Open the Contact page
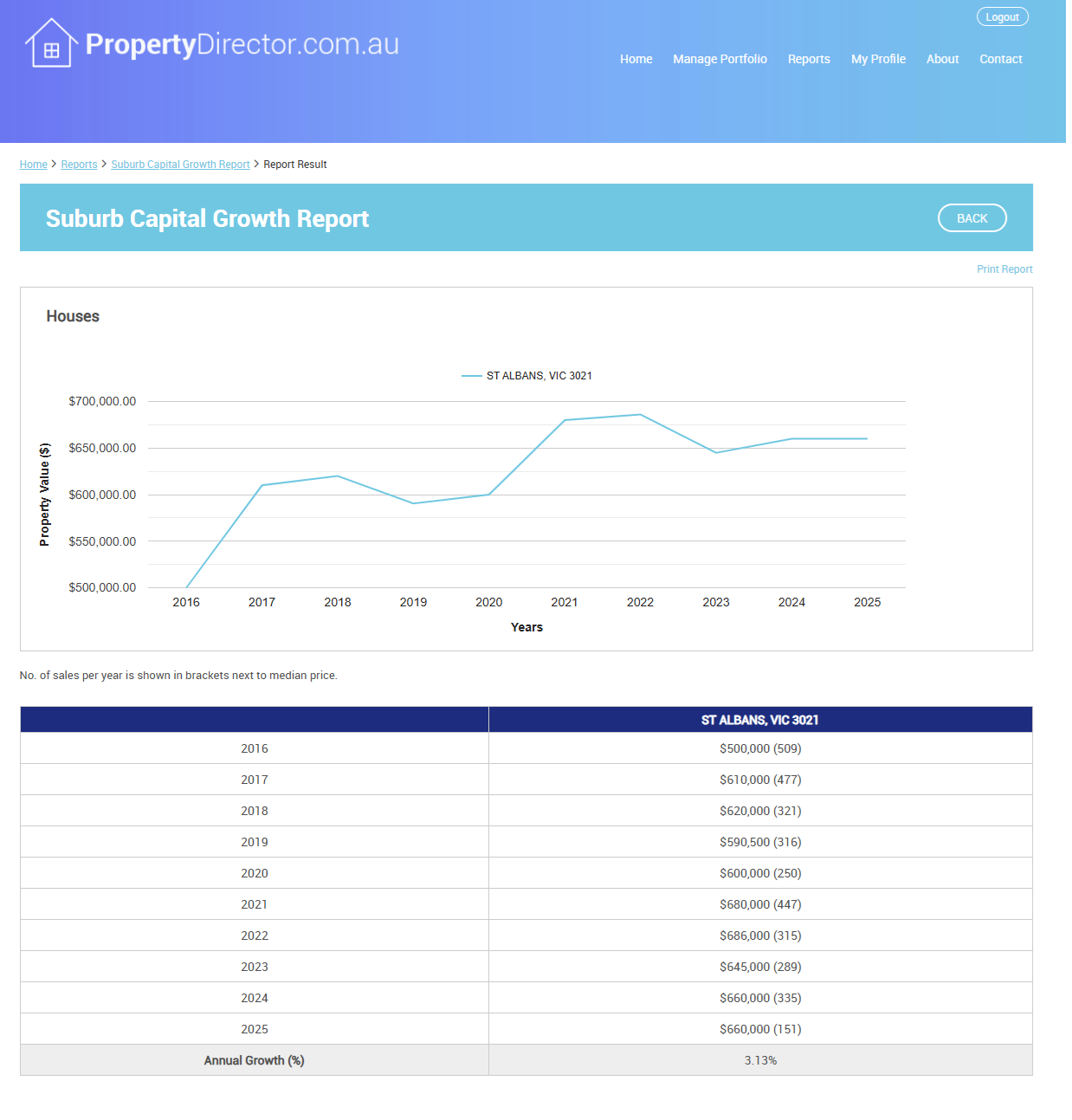1072x1120 pixels. coord(1000,59)
